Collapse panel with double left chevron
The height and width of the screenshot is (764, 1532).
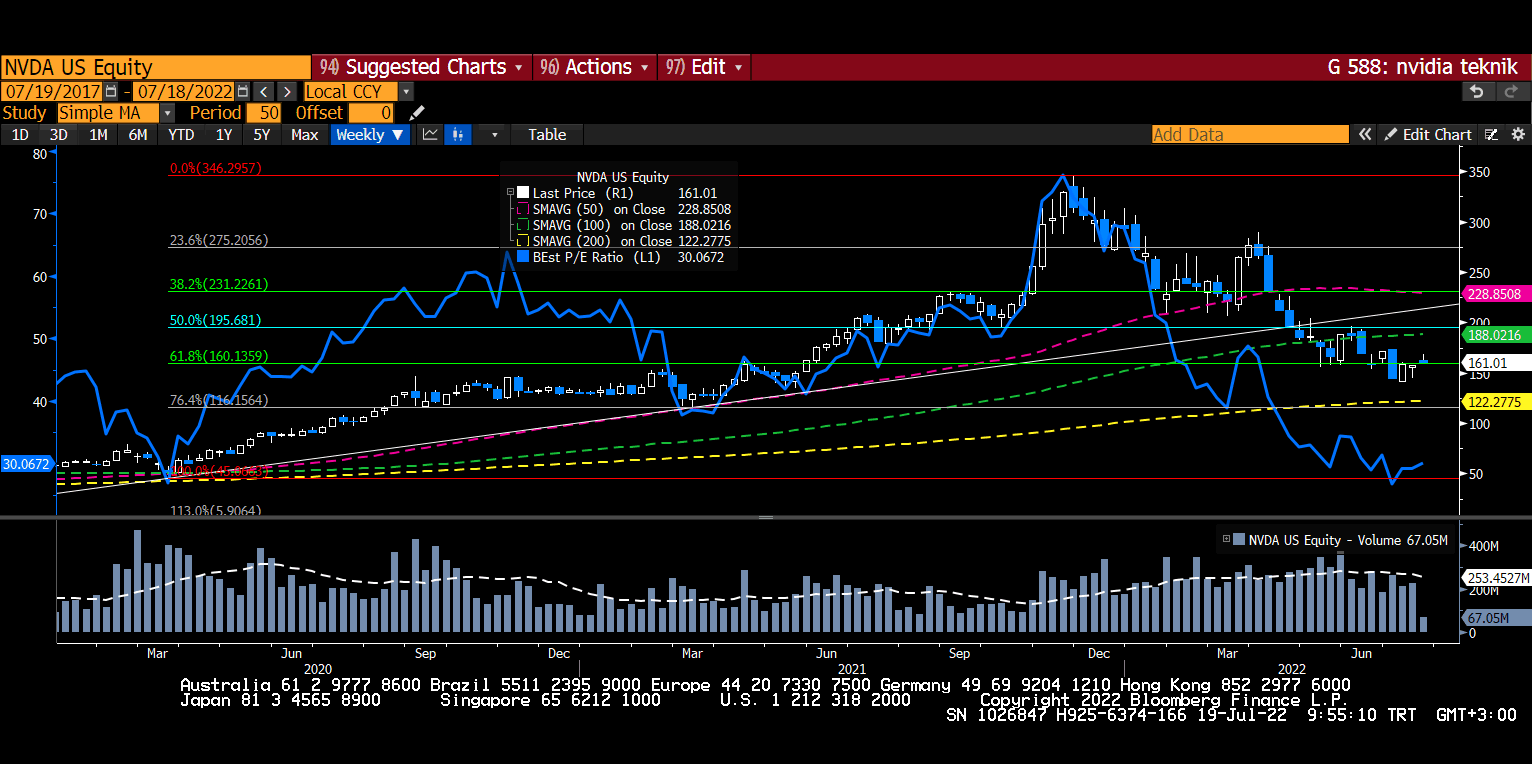[1364, 134]
